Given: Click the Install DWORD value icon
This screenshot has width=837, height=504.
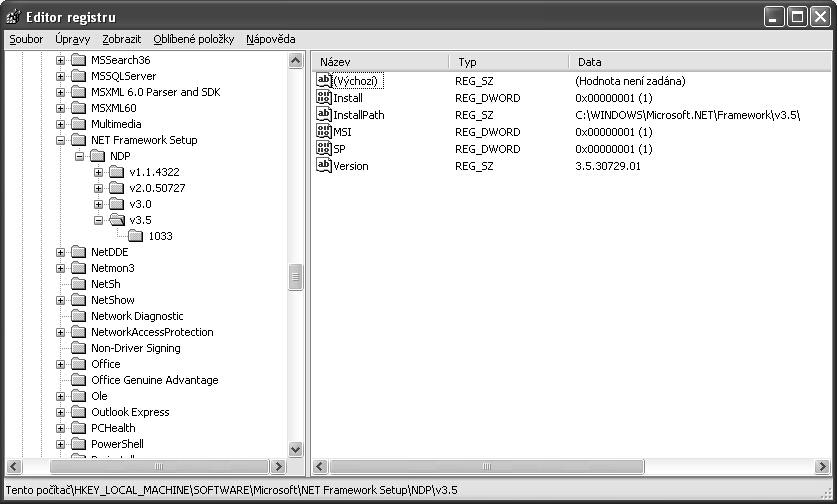Looking at the screenshot, I should [323, 98].
